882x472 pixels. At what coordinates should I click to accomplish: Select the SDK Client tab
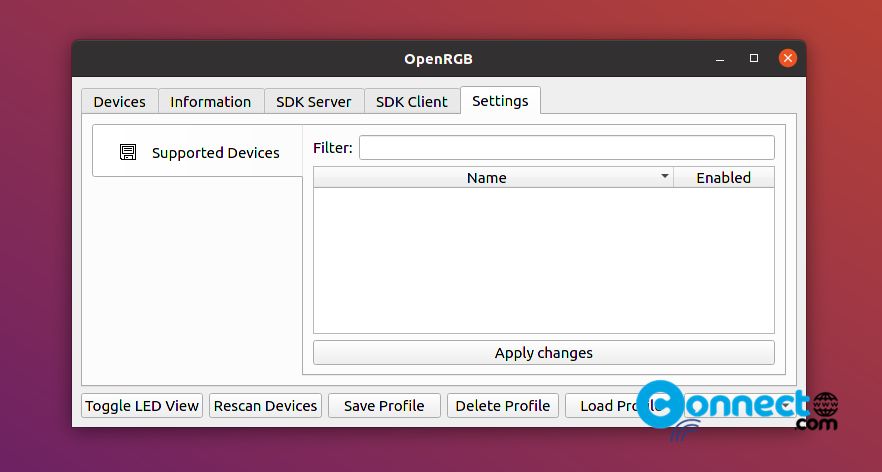412,101
